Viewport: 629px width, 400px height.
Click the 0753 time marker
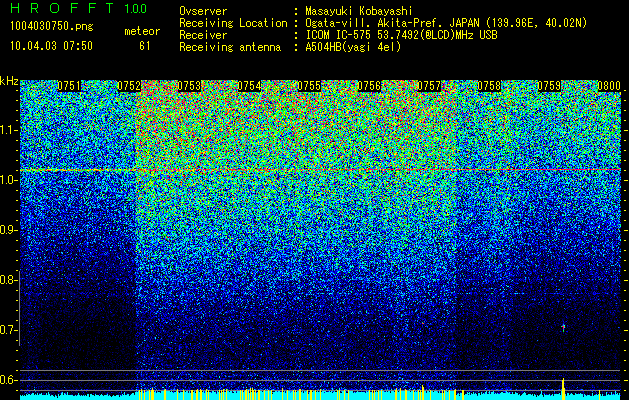pos(189,86)
